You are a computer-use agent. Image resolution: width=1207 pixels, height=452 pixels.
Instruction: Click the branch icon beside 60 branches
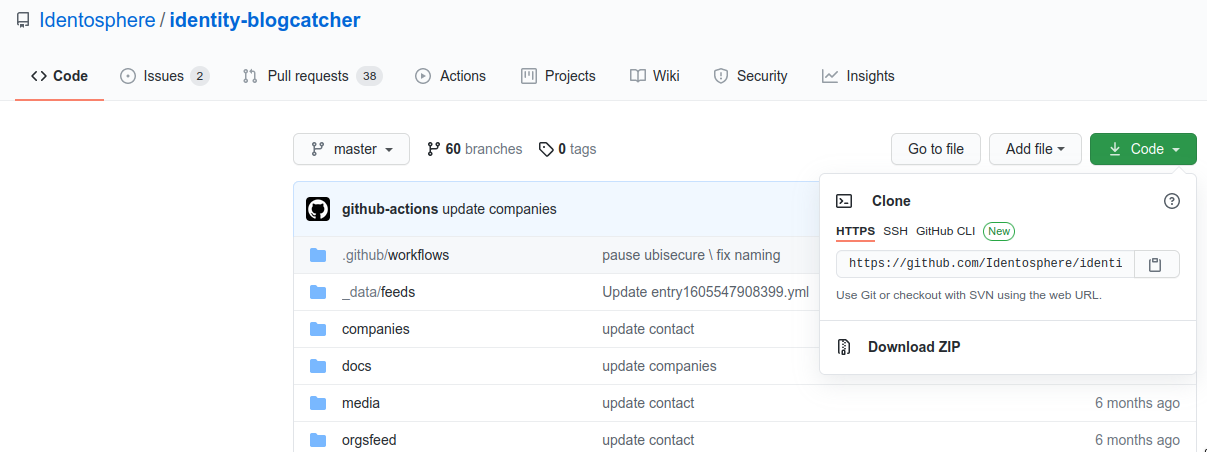coord(433,149)
